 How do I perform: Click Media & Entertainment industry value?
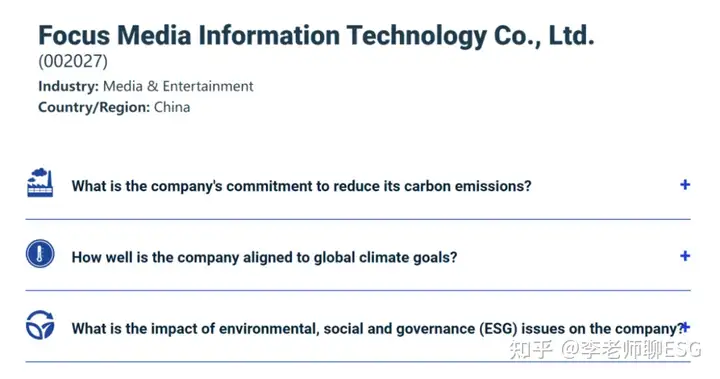178,86
